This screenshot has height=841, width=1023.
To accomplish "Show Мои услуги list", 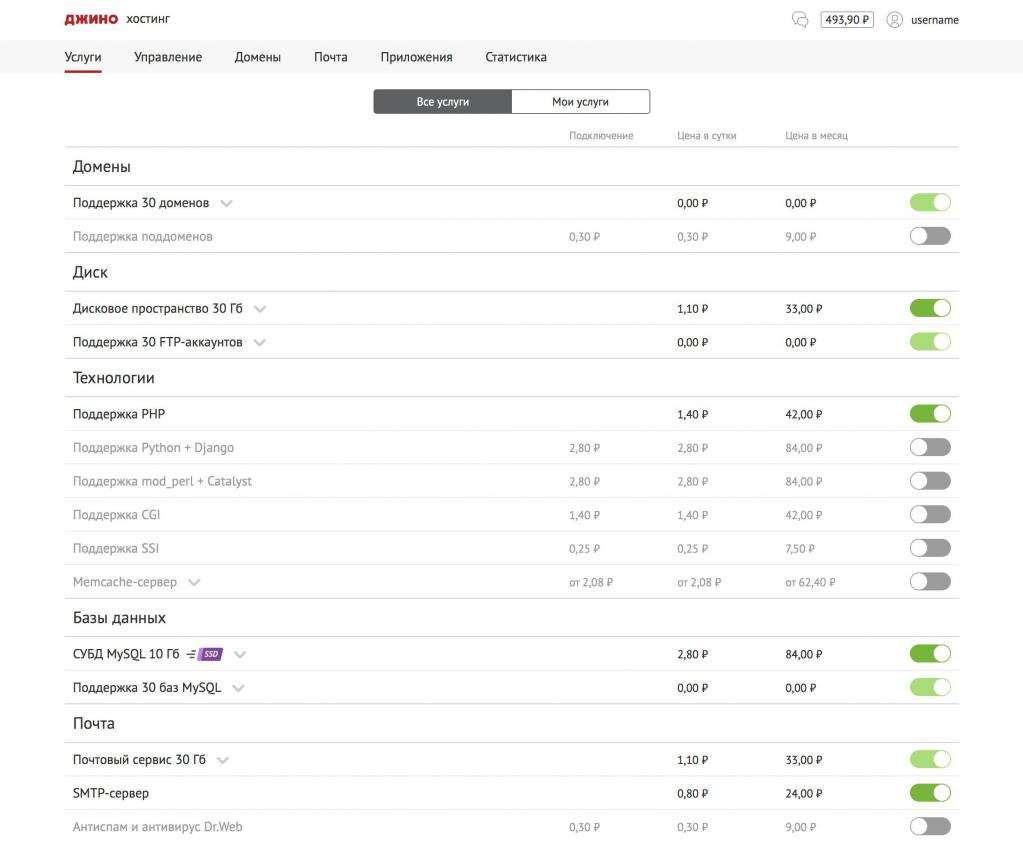I will point(580,102).
